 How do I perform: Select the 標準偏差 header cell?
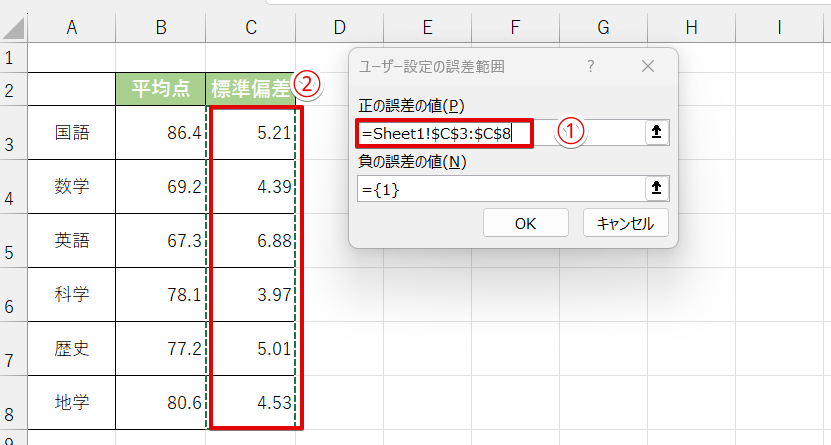coord(250,89)
